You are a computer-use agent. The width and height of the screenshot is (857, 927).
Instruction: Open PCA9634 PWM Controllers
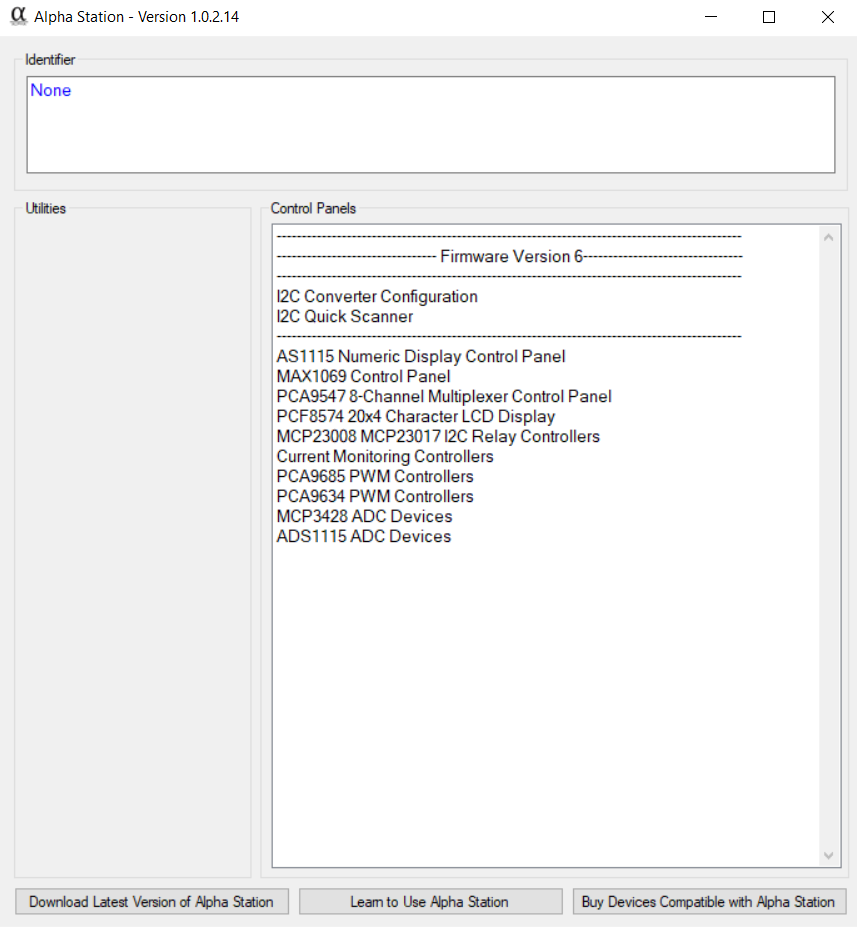point(375,497)
